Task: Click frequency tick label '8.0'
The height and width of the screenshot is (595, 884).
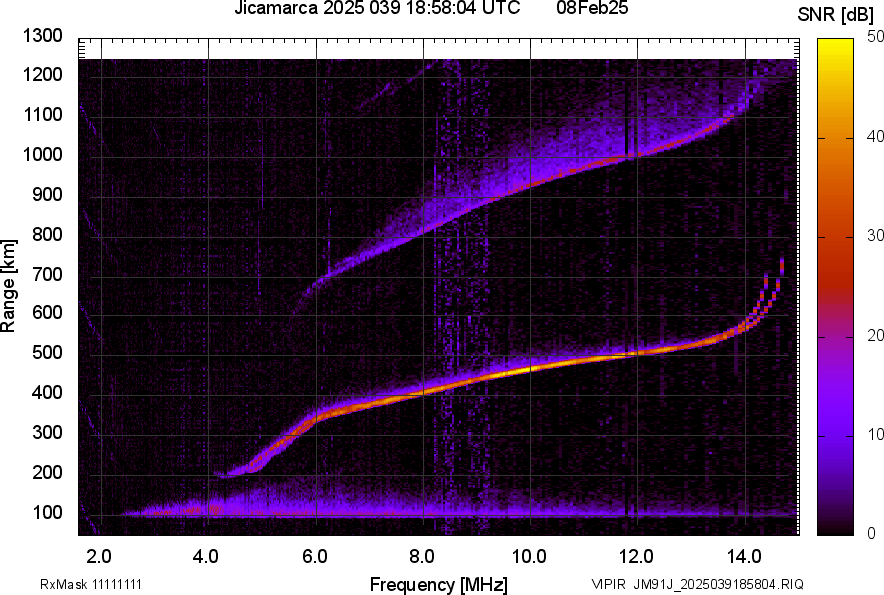Action: (421, 557)
